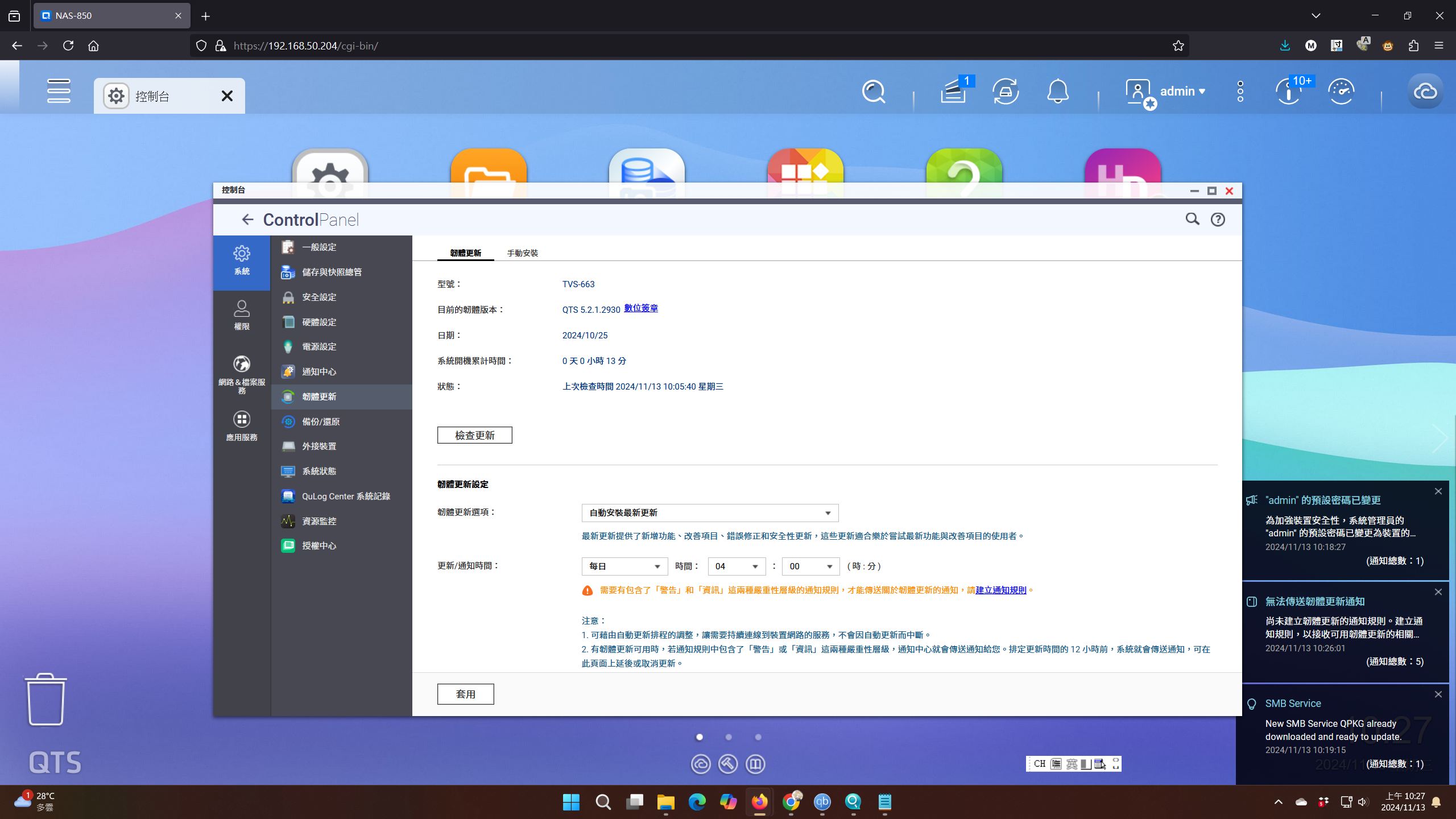Open the 數位簽章 link
Viewport: 1456px width, 819px height.
(641, 308)
